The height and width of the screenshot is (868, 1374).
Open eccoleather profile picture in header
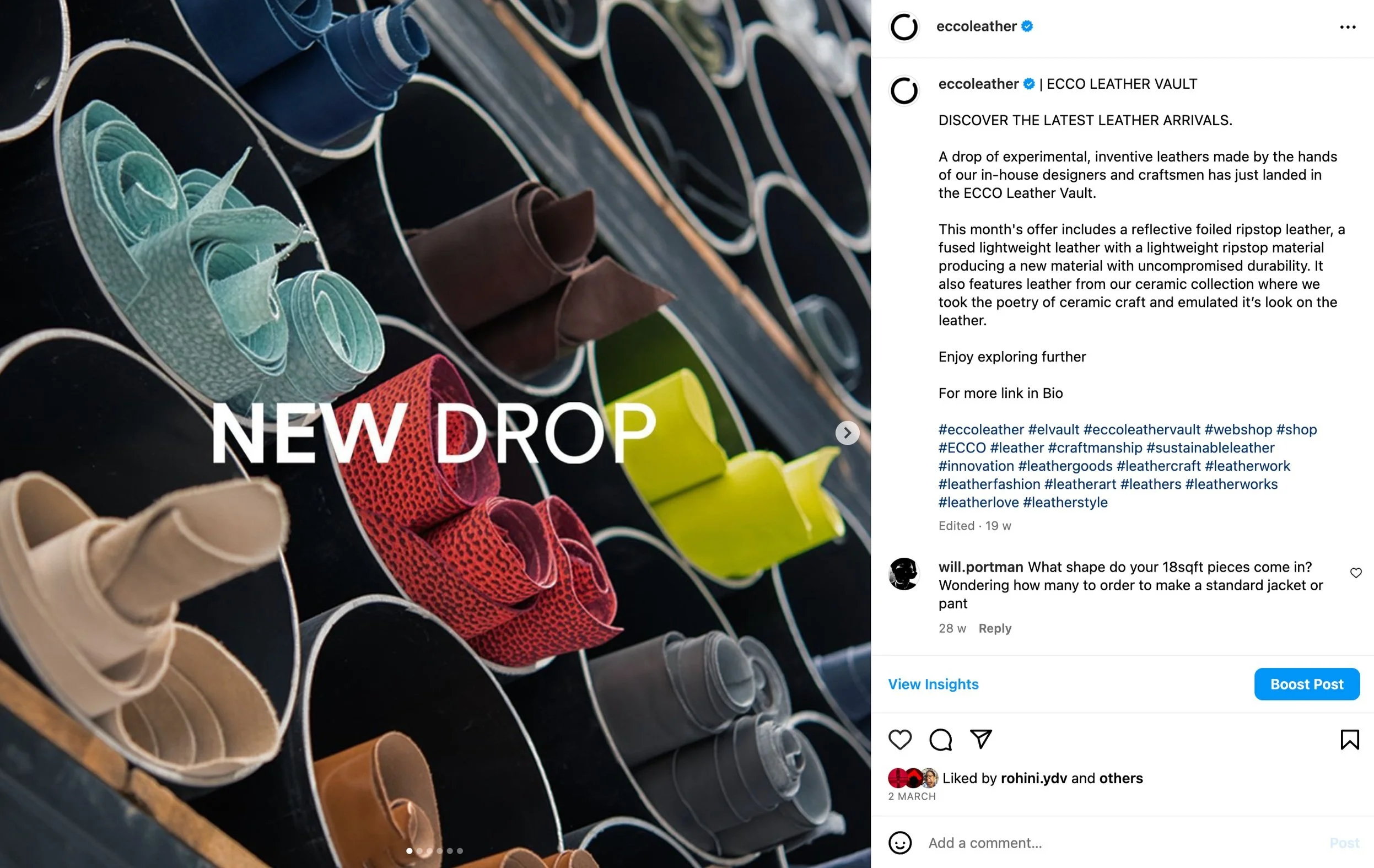904,27
